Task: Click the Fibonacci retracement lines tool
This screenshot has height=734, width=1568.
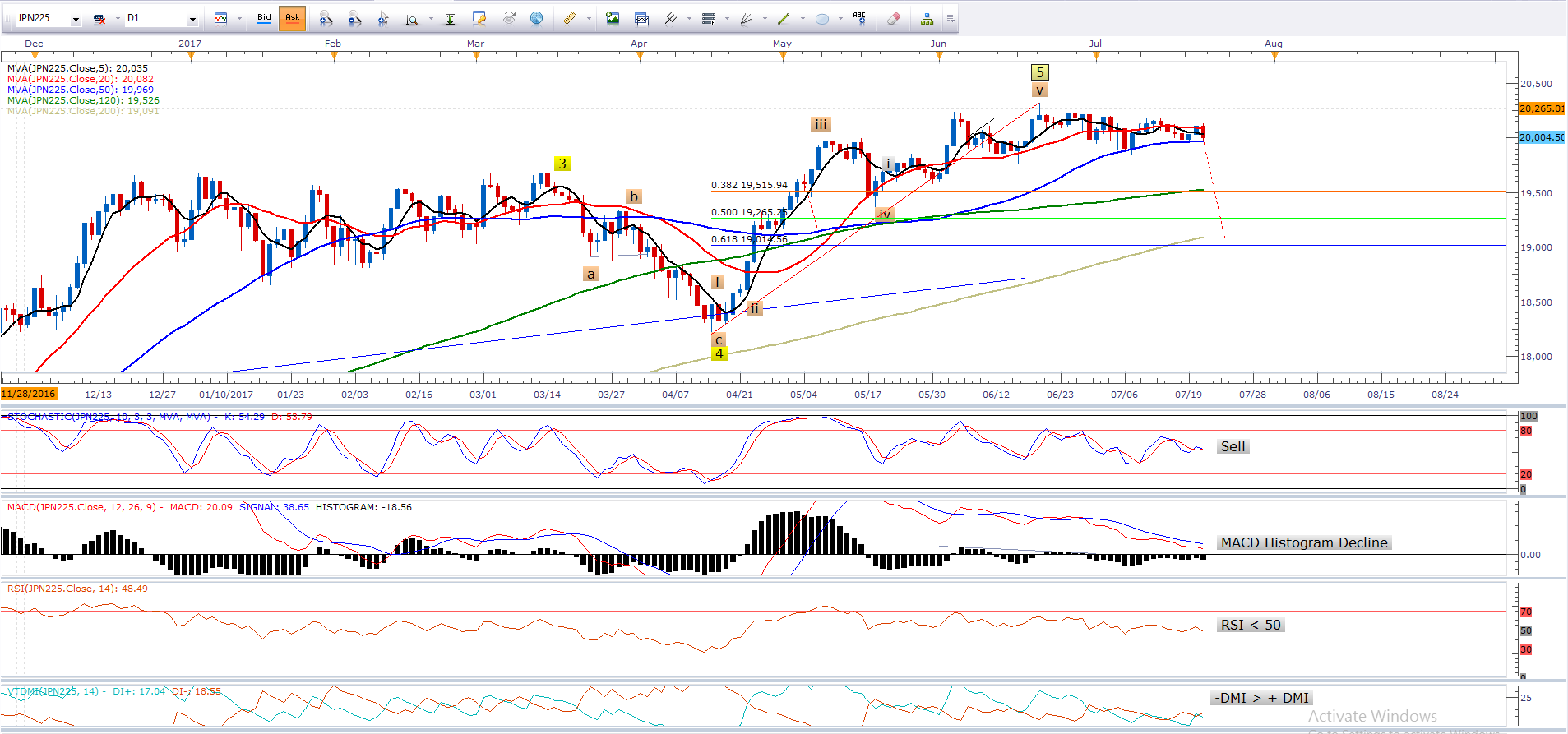Action: pos(708,18)
